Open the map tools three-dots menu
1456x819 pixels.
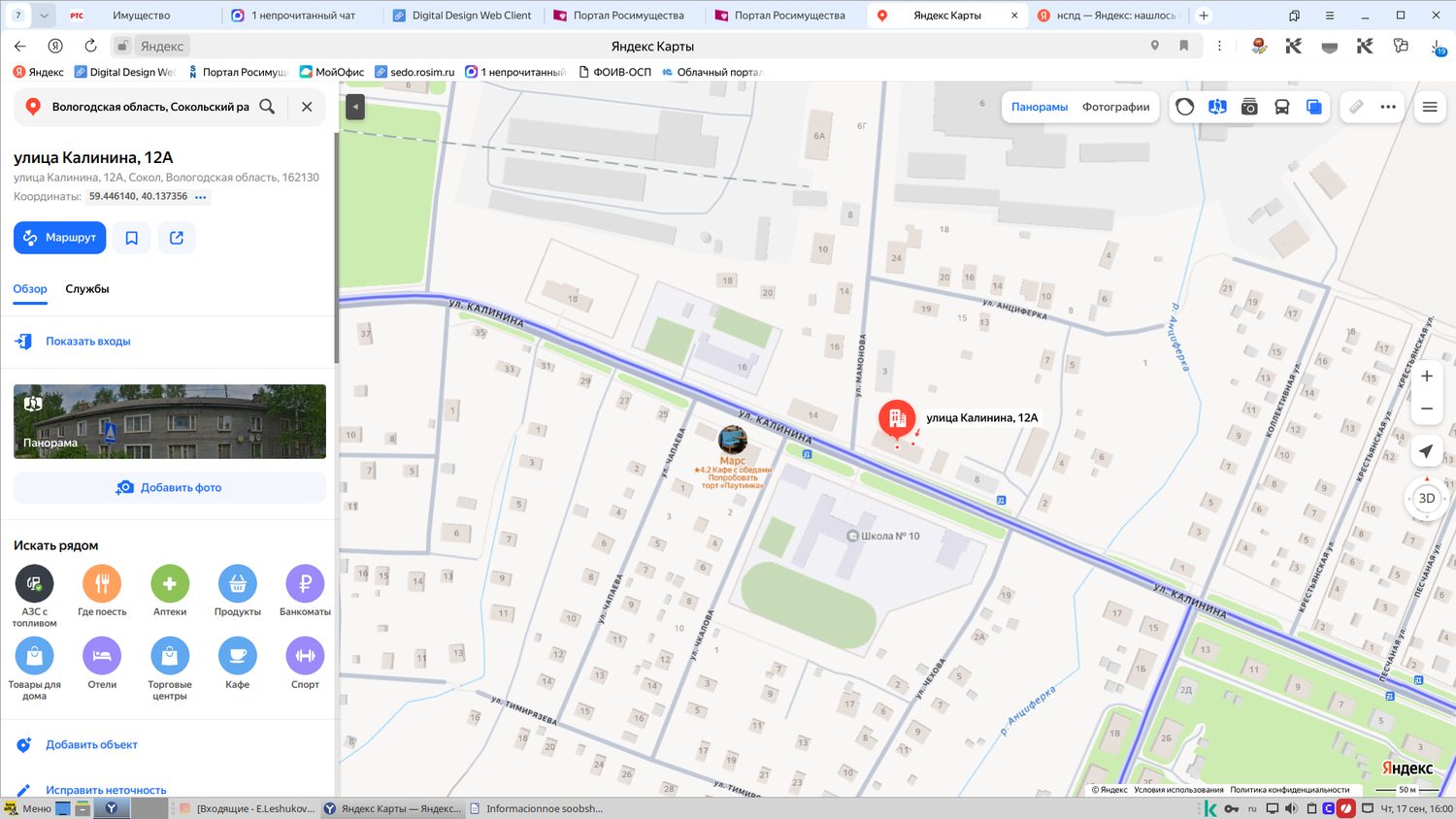pyautogui.click(x=1388, y=107)
